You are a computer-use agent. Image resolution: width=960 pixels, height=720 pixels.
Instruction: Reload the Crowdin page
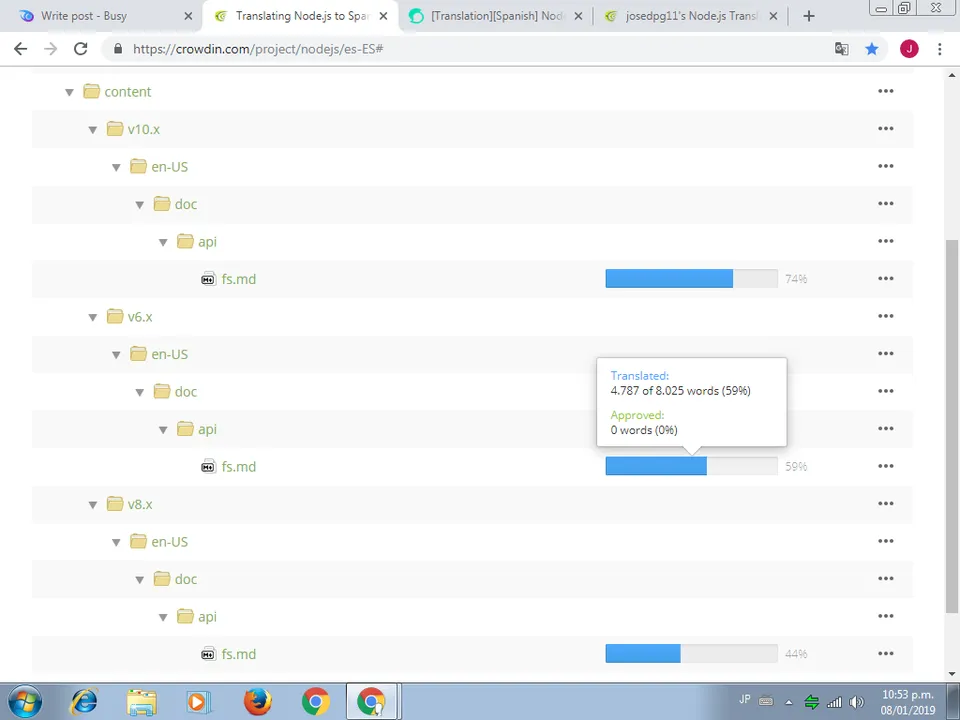pyautogui.click(x=80, y=49)
